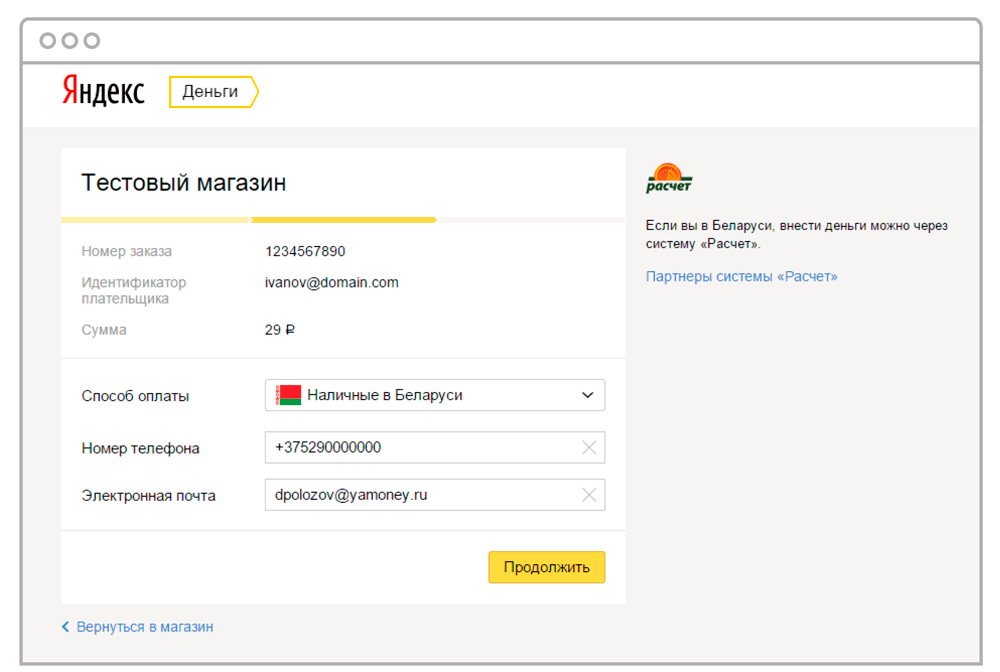This screenshot has height=672, width=1000.
Task: Click the Сумма label
Action: click(x=104, y=330)
